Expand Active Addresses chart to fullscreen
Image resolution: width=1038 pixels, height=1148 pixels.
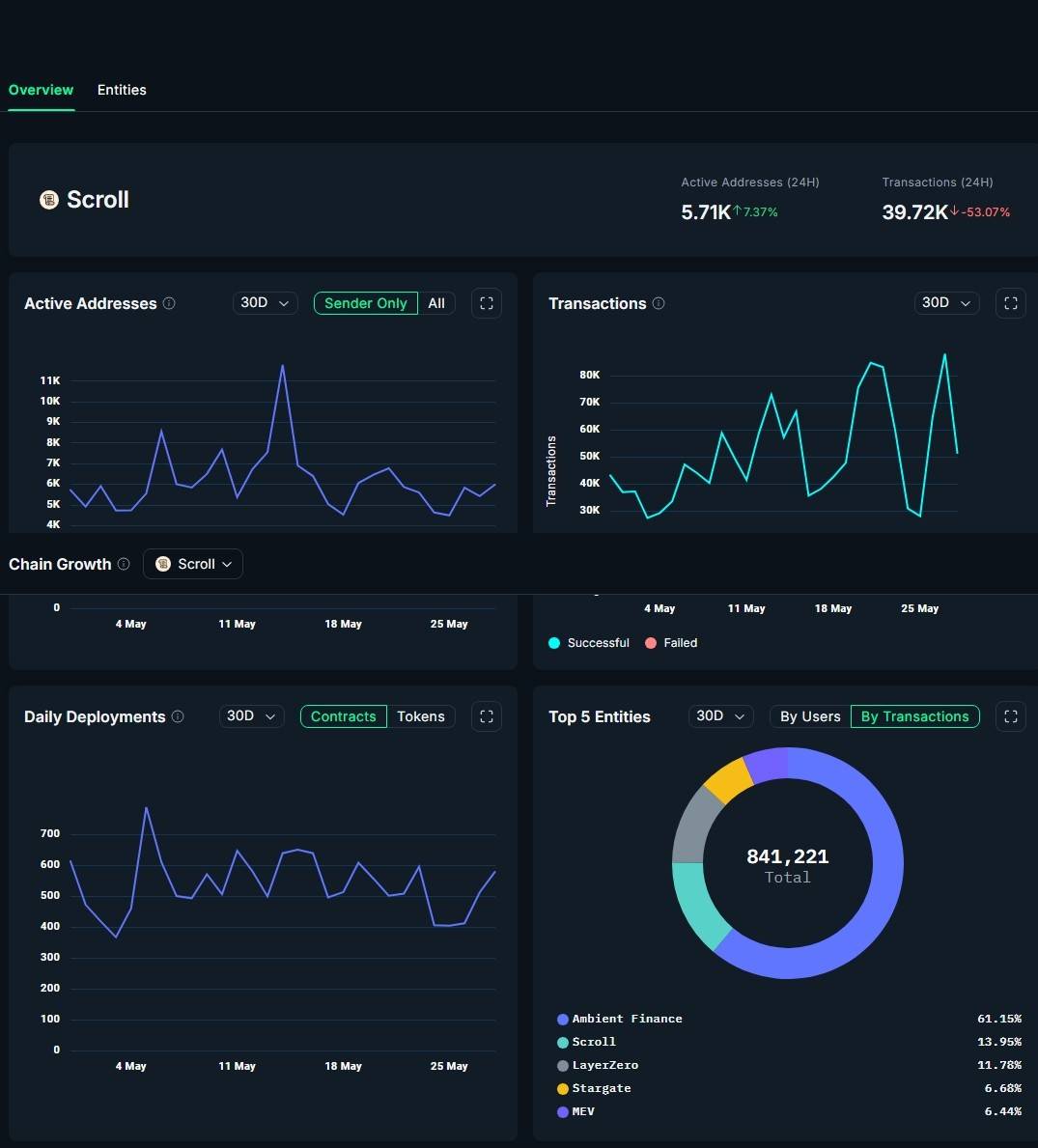[x=486, y=303]
